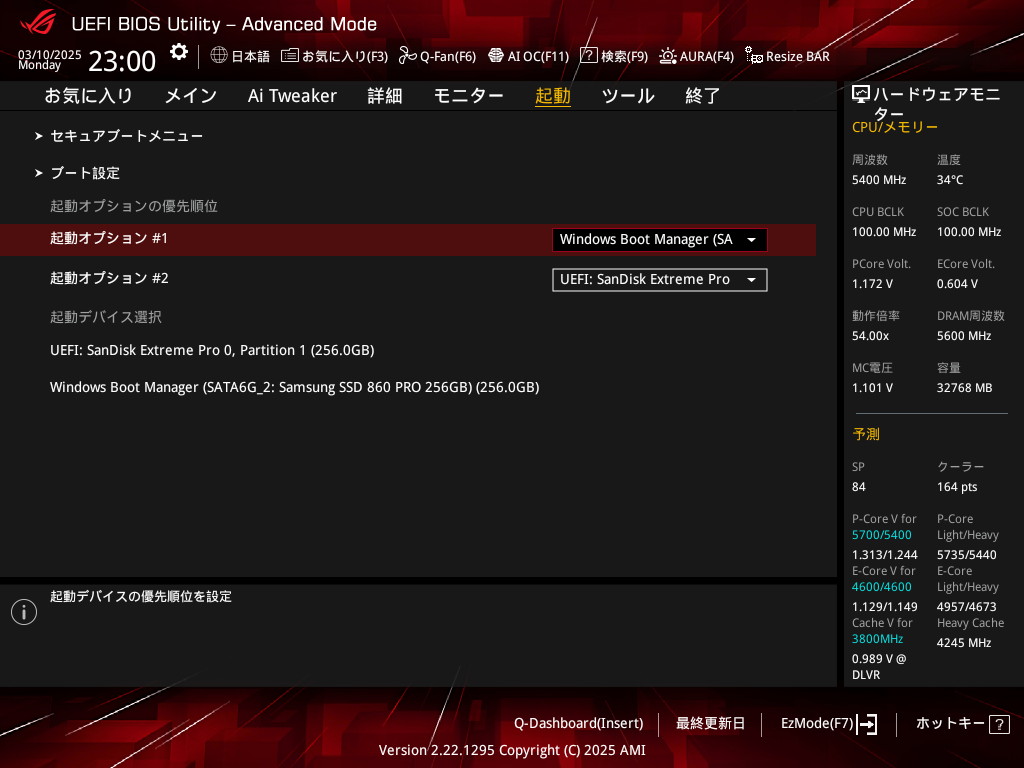Screen dimensions: 1024x768
Task: Click the 5400 MHz frequency value
Action: [879, 180]
